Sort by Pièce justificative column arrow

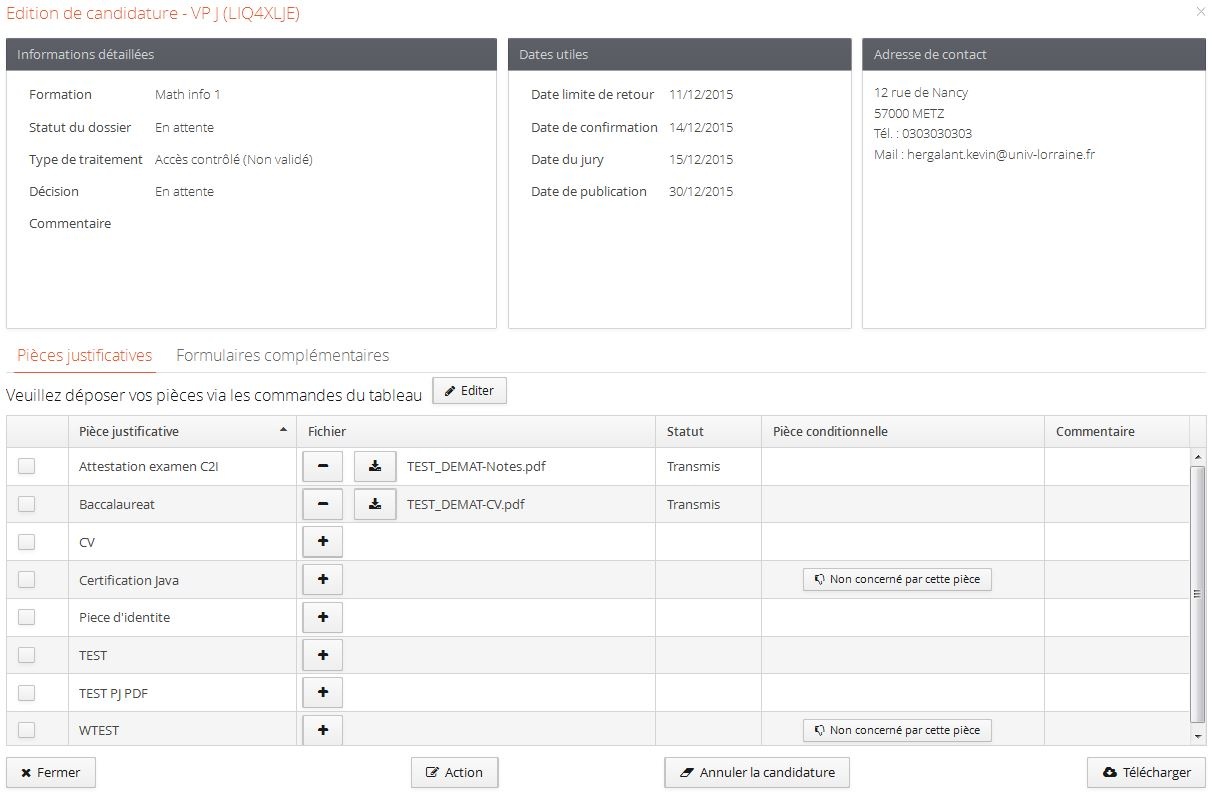pyautogui.click(x=283, y=430)
